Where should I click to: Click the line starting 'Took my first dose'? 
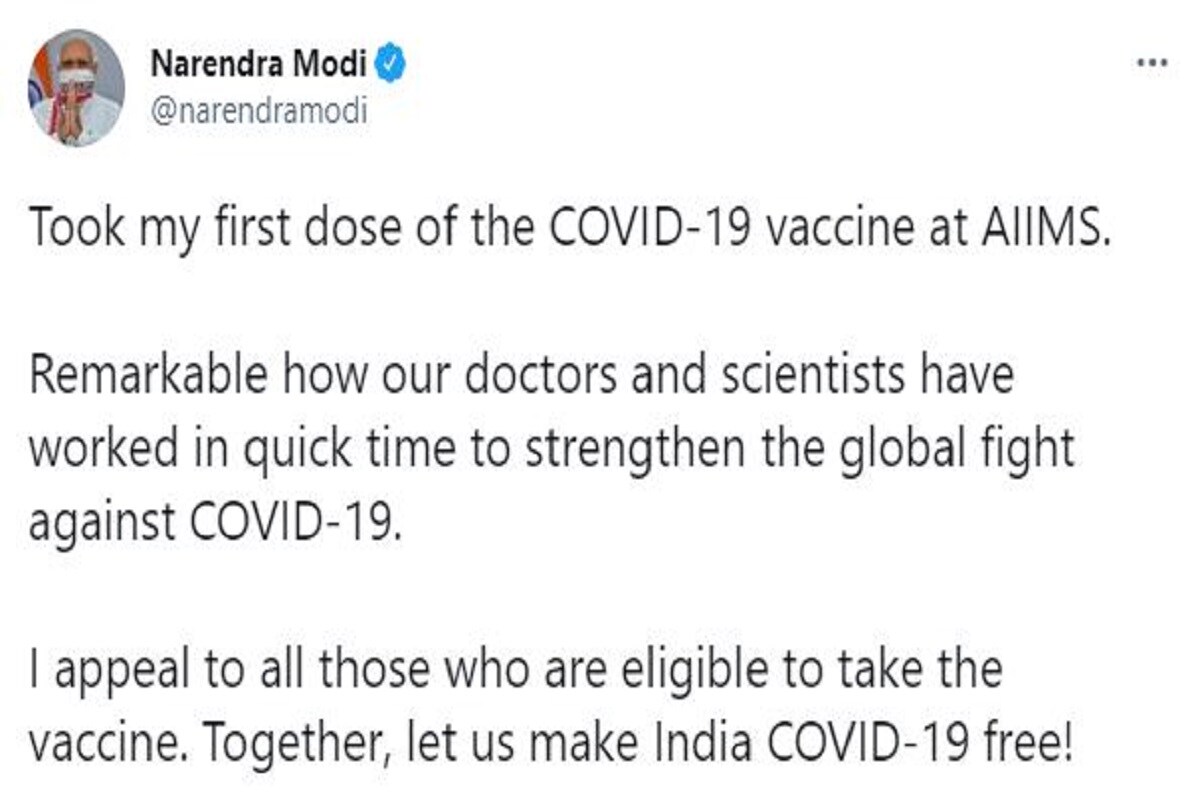click(x=570, y=229)
